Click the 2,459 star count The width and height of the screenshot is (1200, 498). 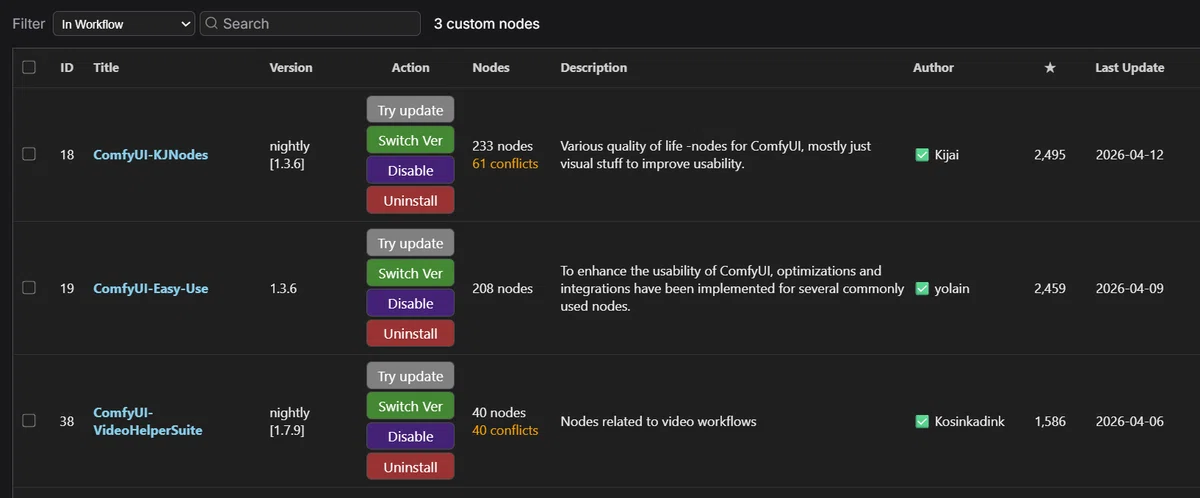point(1050,288)
